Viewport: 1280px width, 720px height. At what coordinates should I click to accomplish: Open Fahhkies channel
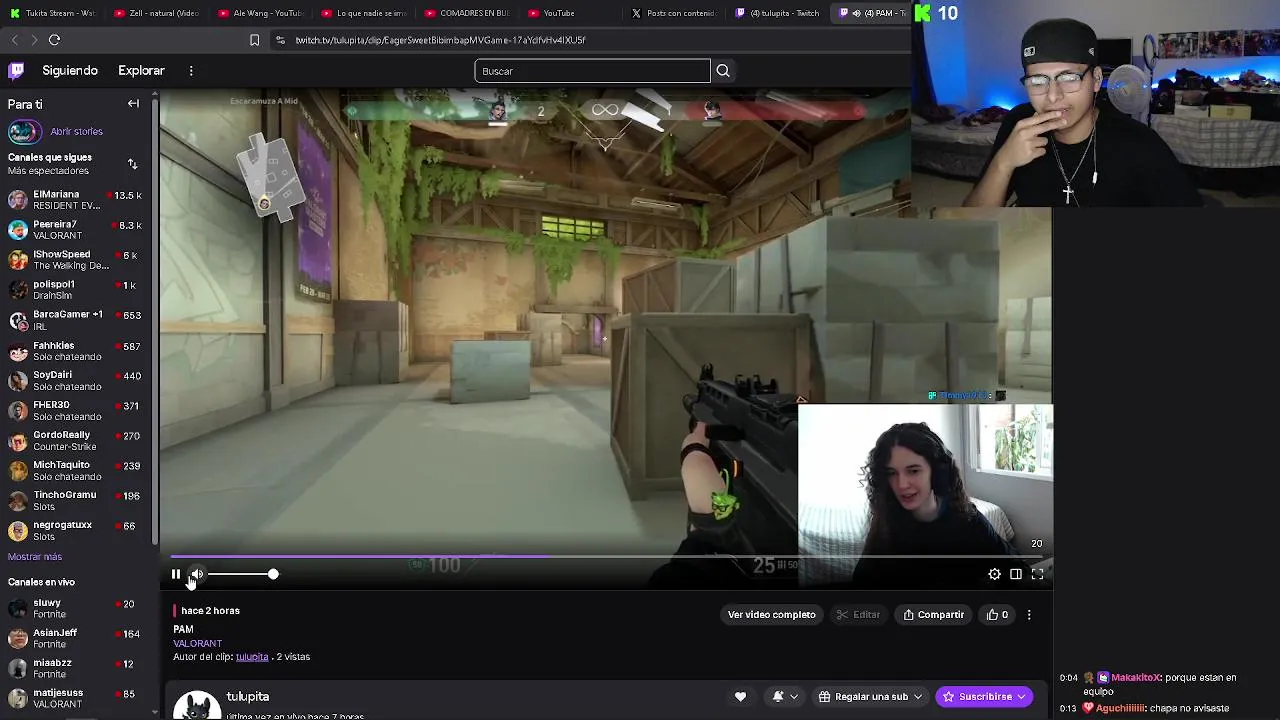point(76,351)
